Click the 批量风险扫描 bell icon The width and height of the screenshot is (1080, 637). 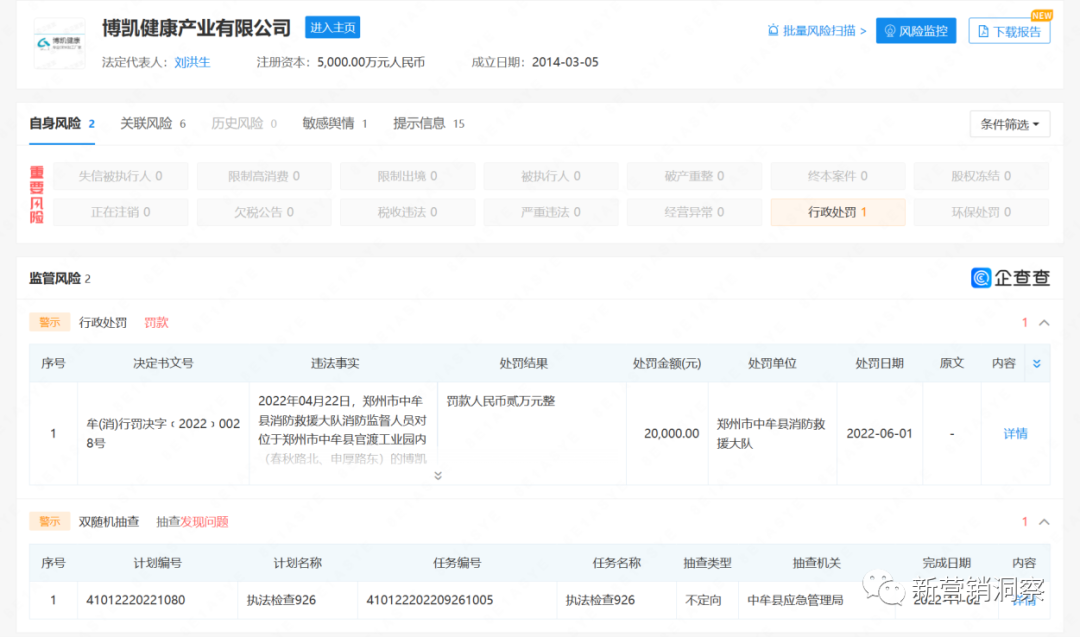coord(773,30)
